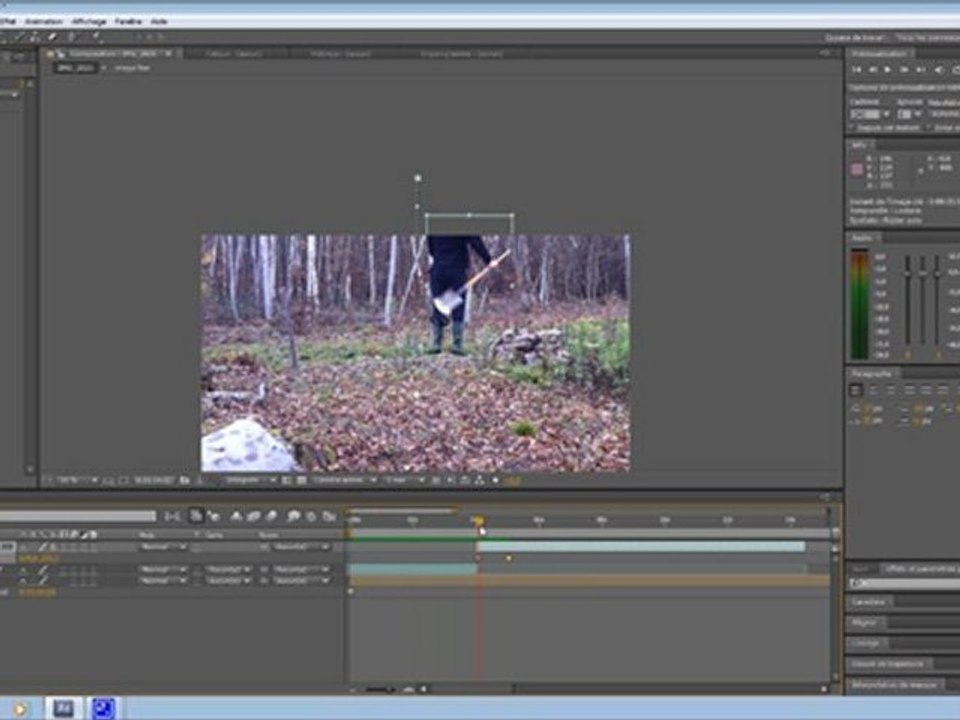Jump to first frame in preview panel

point(857,70)
